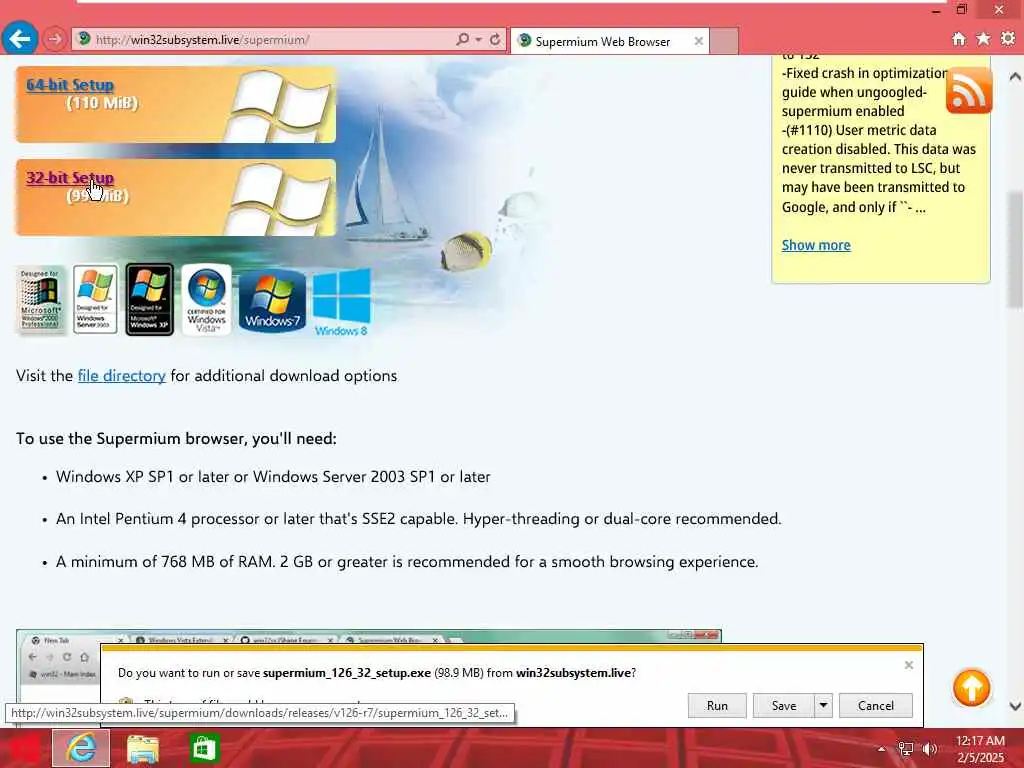Click the orange scroll-to-top arrow button
This screenshot has height=768, width=1024.
(971, 688)
